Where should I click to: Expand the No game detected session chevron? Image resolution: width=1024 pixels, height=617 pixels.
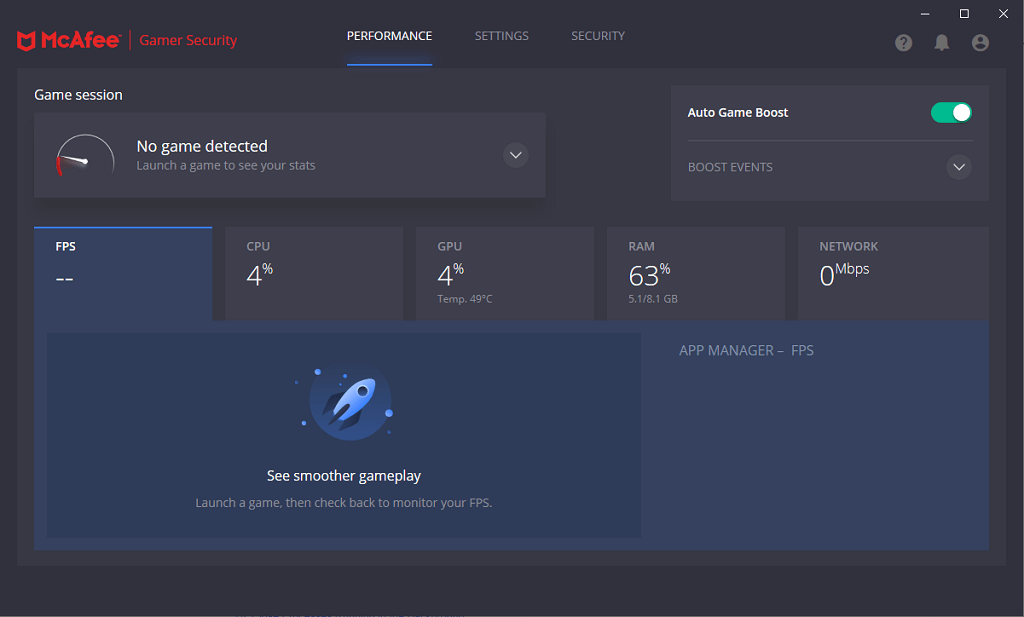515,155
